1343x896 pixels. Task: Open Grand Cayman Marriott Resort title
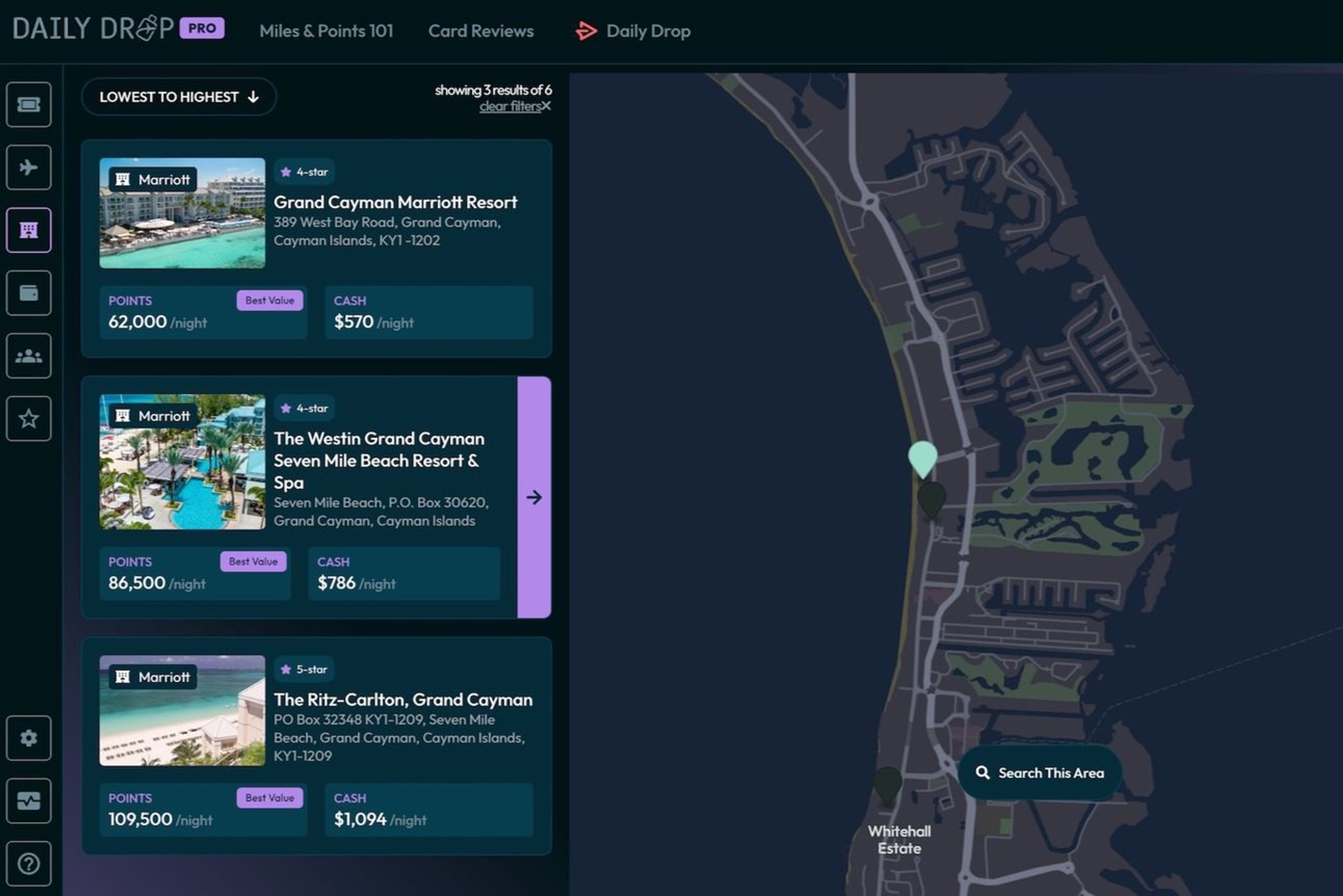click(396, 202)
